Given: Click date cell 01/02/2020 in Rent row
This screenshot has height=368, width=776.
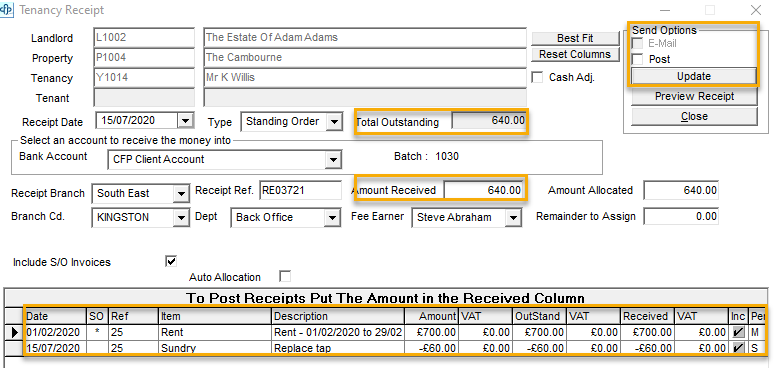Looking at the screenshot, I should click(x=56, y=333).
